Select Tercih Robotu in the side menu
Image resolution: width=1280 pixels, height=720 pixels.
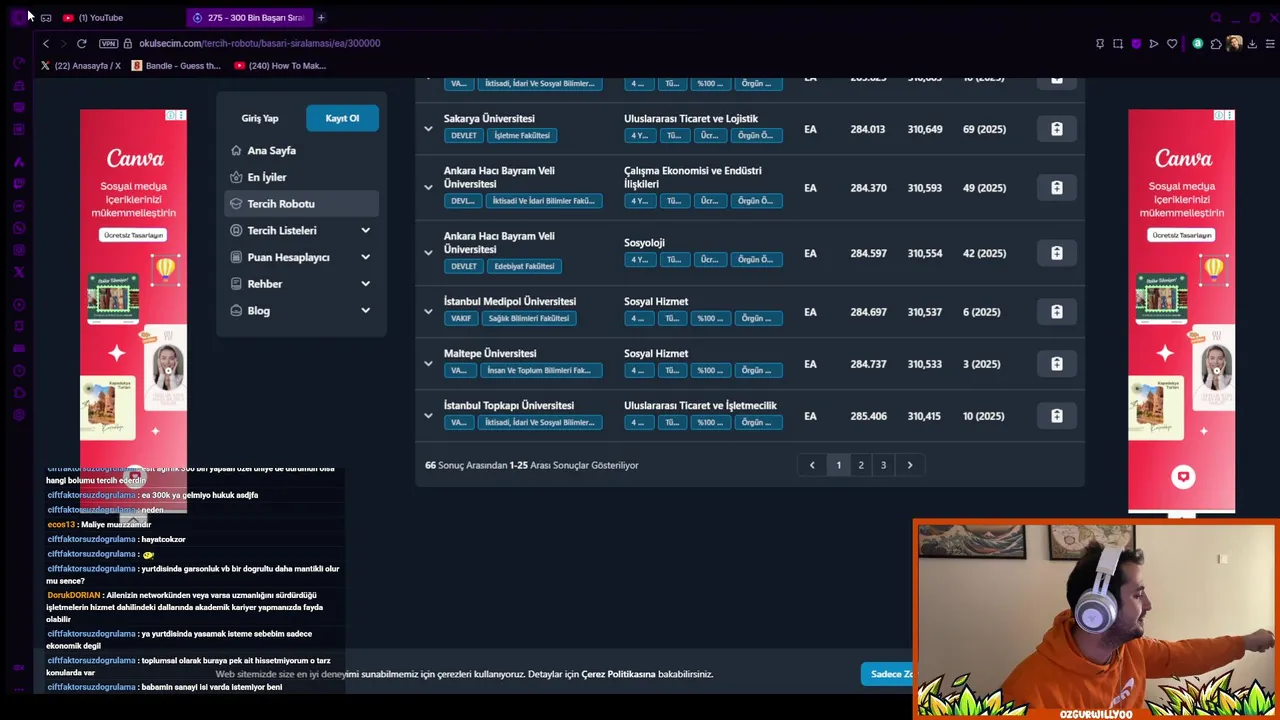301,204
